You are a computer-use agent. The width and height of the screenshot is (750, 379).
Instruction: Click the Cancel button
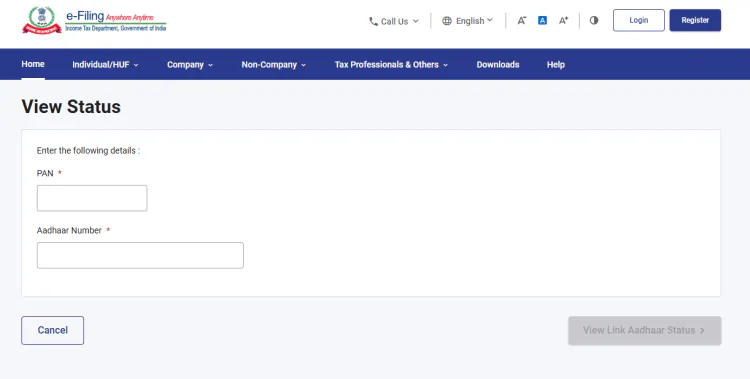(x=53, y=330)
